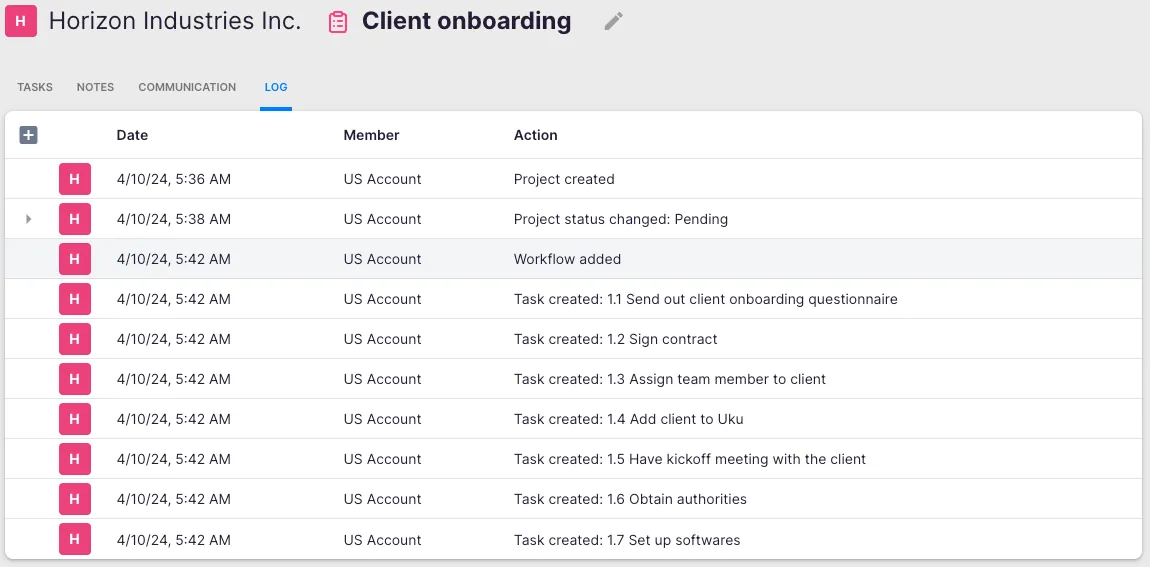Sort by the Date column header
Viewport: 1150px width, 567px height.
coord(132,135)
